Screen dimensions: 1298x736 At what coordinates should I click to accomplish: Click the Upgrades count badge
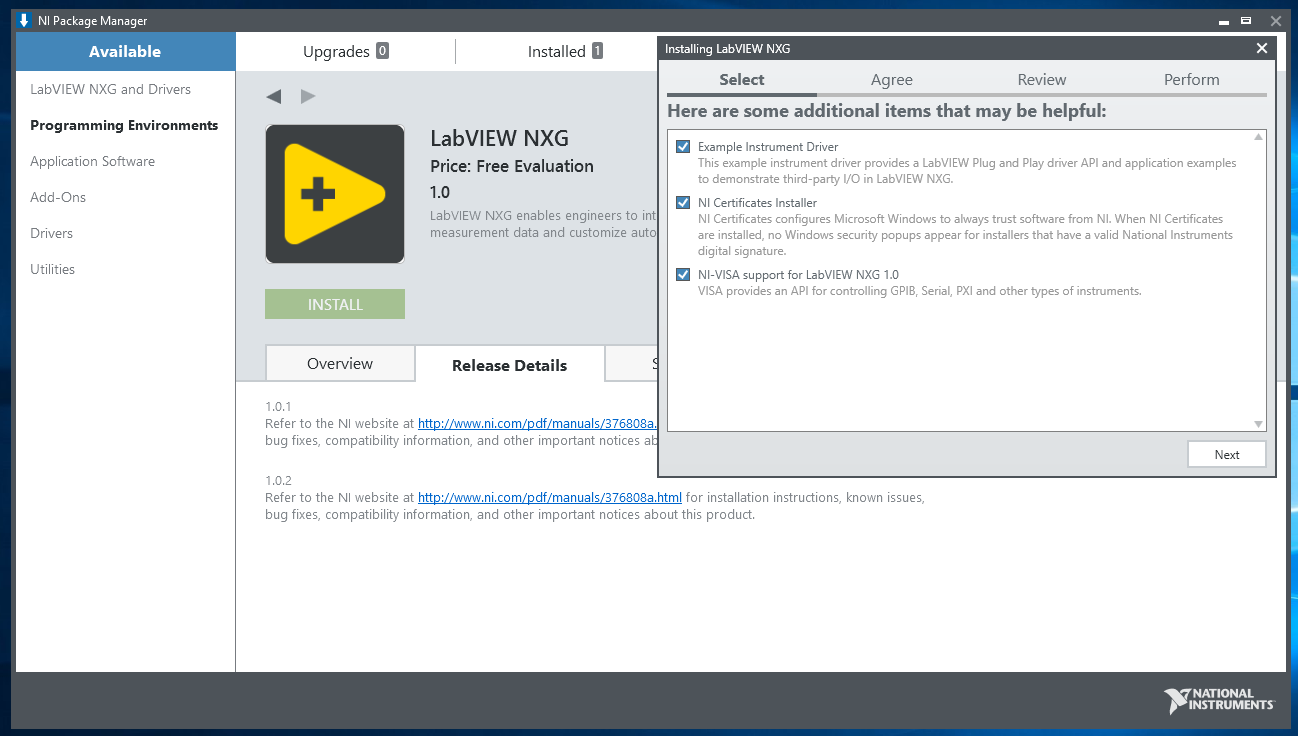click(x=382, y=51)
